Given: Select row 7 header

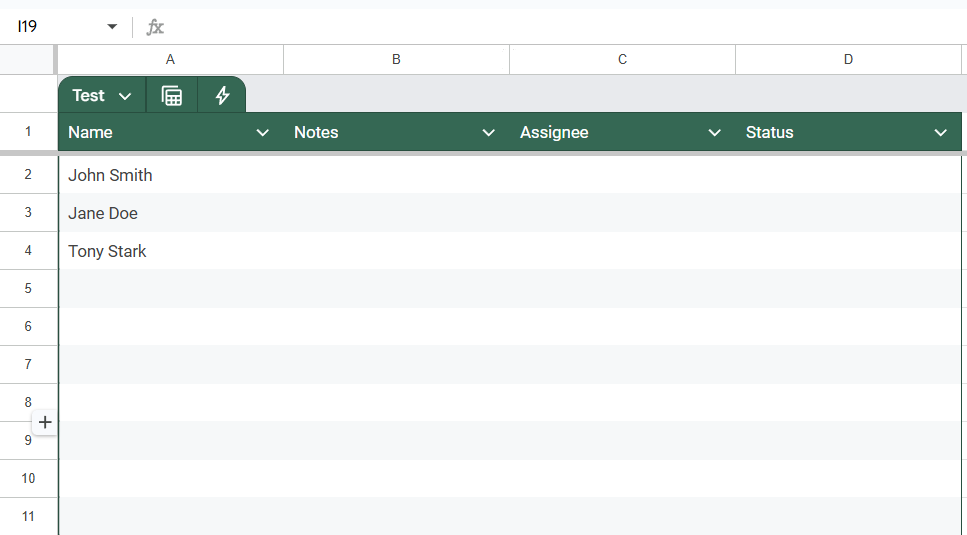Looking at the screenshot, I should (x=28, y=364).
